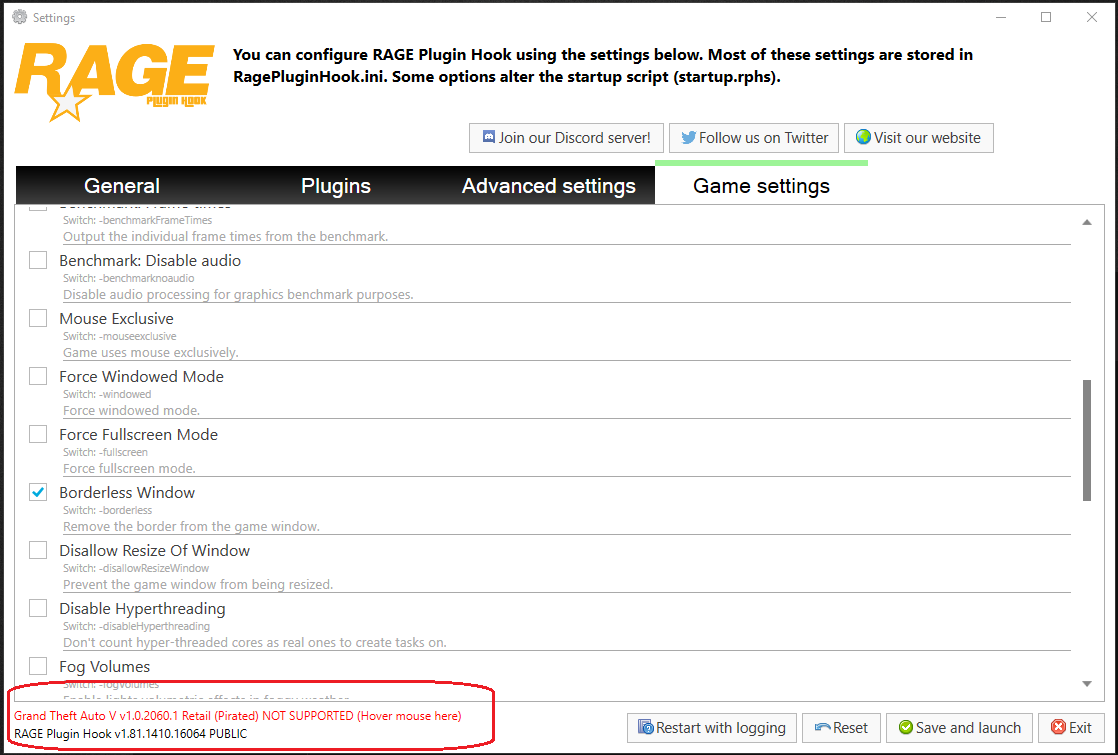
Task: Enable Disallow Resize Of Window
Action: click(x=38, y=550)
